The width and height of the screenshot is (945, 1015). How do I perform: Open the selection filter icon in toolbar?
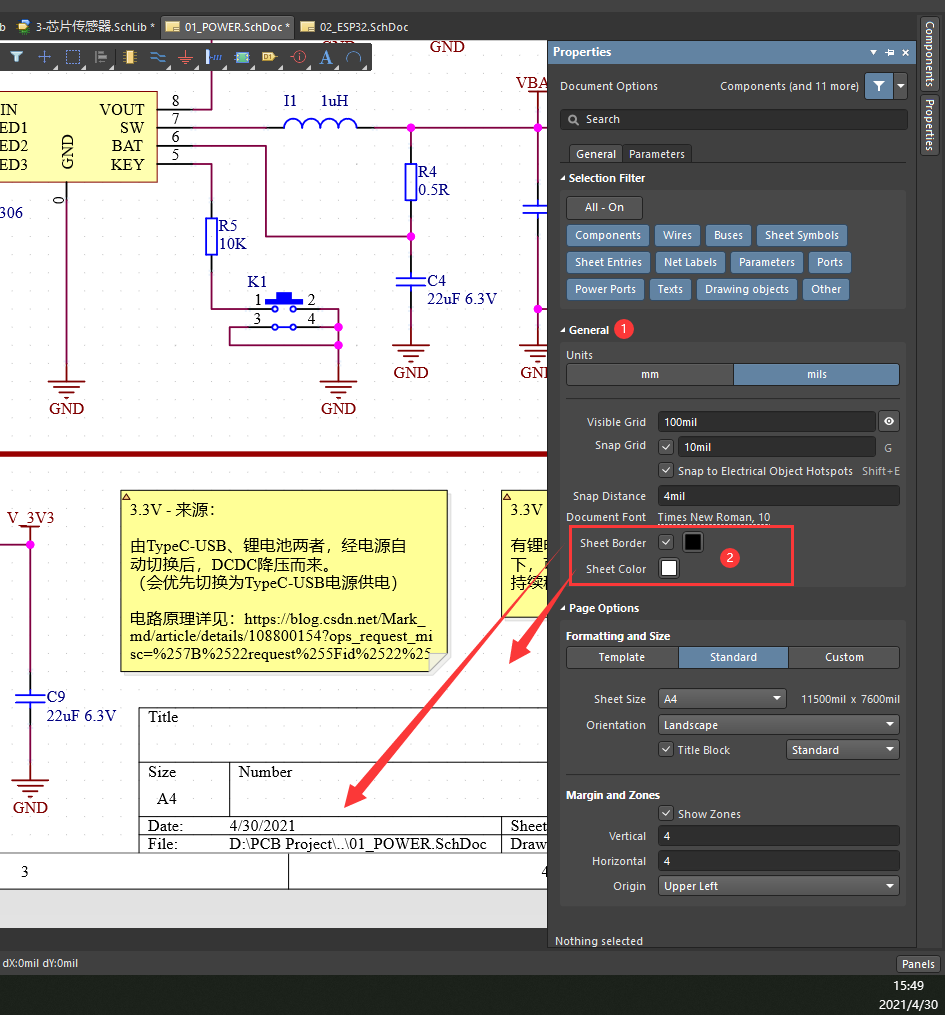click(17, 57)
